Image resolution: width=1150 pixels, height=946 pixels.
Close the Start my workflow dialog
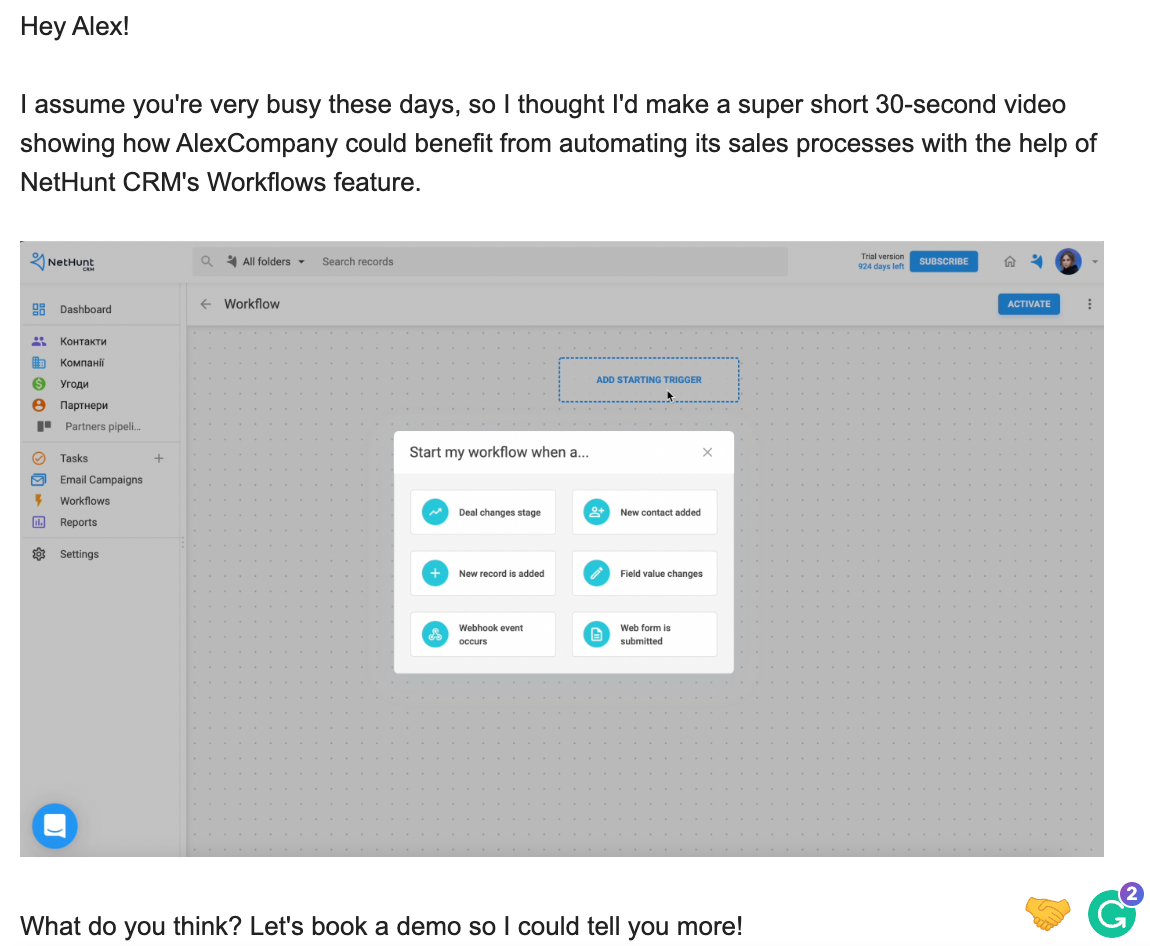click(x=707, y=452)
